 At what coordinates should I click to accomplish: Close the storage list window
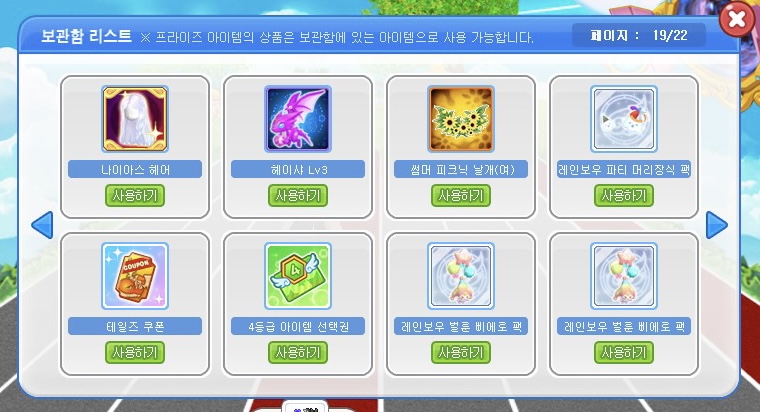click(x=737, y=19)
